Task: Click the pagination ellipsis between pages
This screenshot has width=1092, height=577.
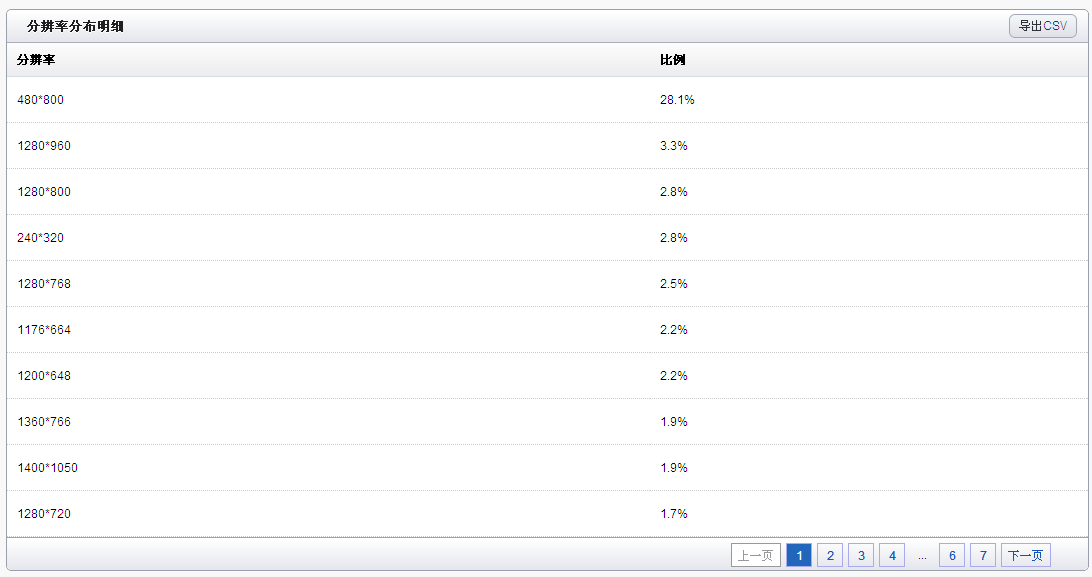Action: [922, 557]
